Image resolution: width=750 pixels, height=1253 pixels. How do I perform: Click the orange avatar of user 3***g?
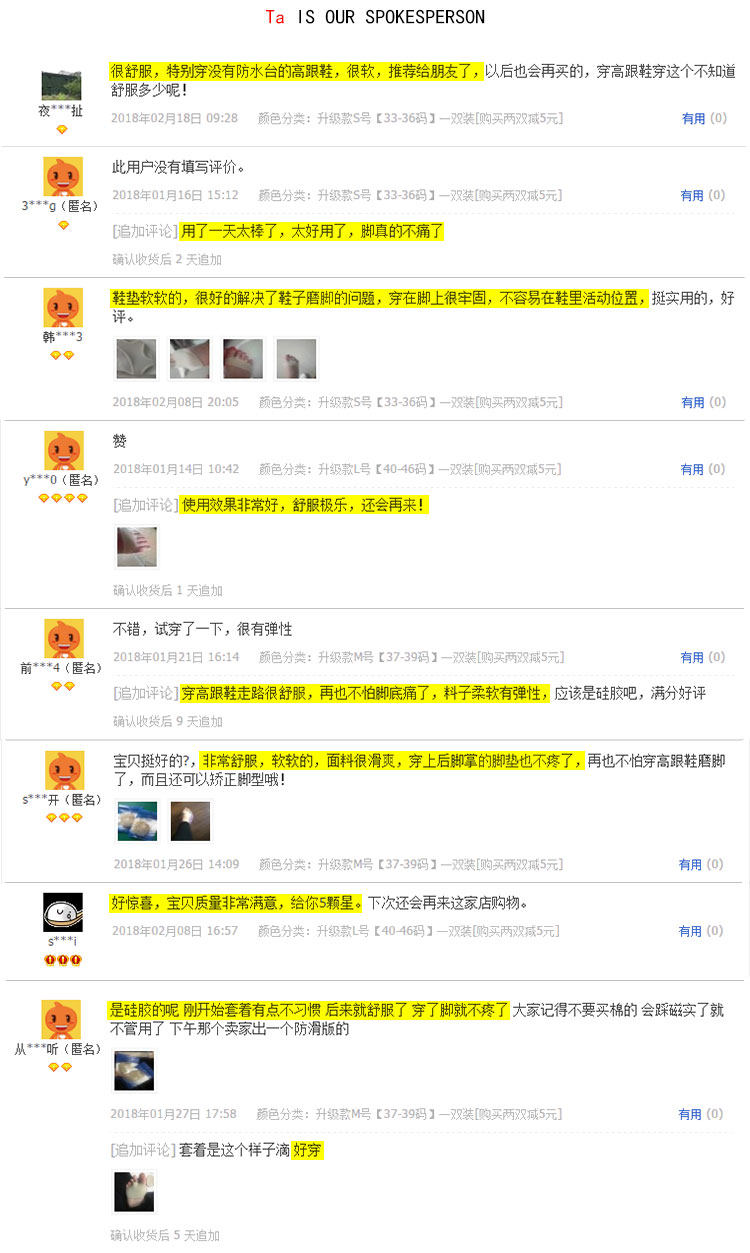coord(63,176)
